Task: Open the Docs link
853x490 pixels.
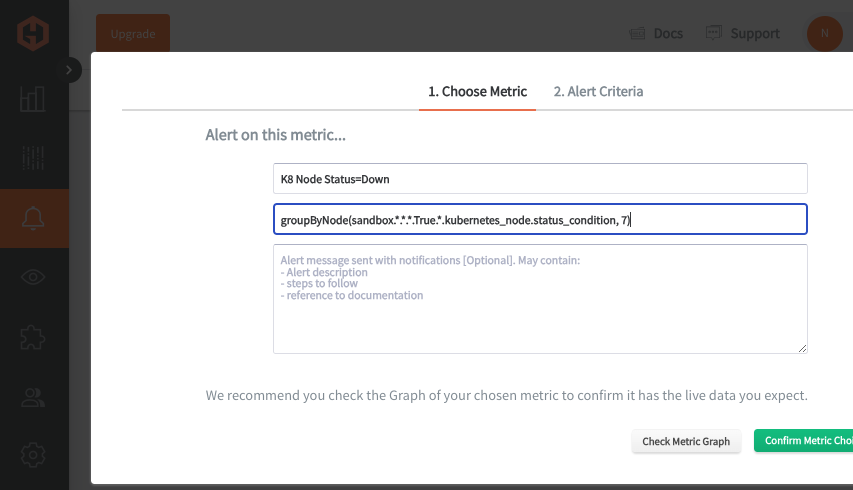Action: pos(656,34)
